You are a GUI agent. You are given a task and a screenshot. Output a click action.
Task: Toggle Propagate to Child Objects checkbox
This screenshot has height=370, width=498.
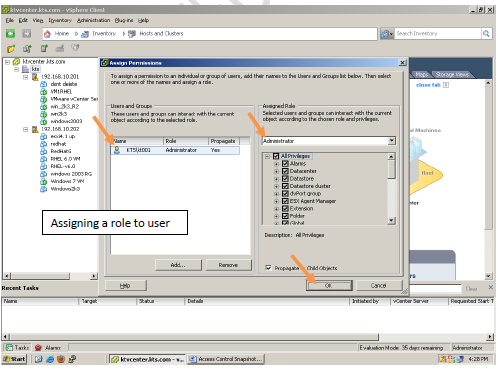click(x=268, y=268)
